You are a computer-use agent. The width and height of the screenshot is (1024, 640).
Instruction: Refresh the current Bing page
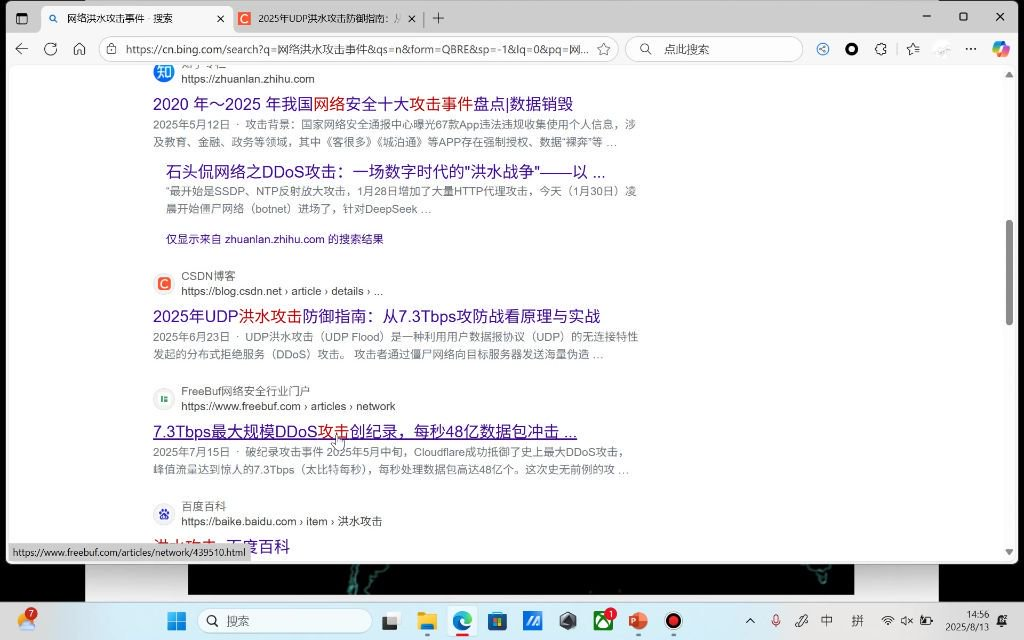[50, 49]
